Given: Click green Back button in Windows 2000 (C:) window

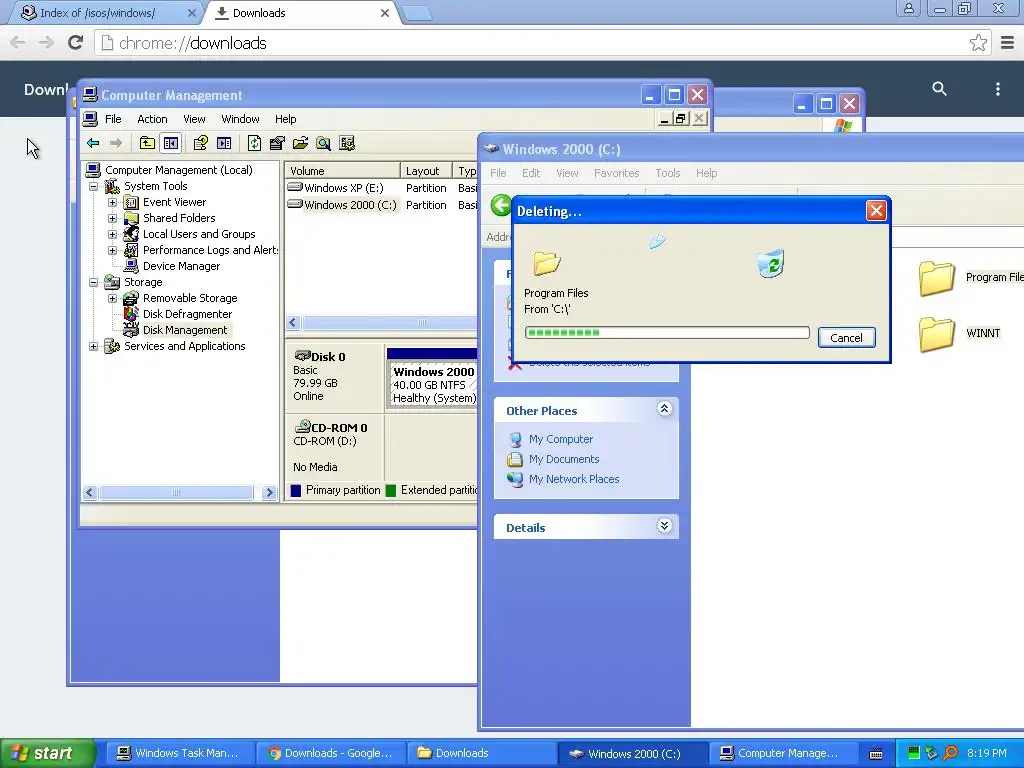Looking at the screenshot, I should tap(501, 205).
